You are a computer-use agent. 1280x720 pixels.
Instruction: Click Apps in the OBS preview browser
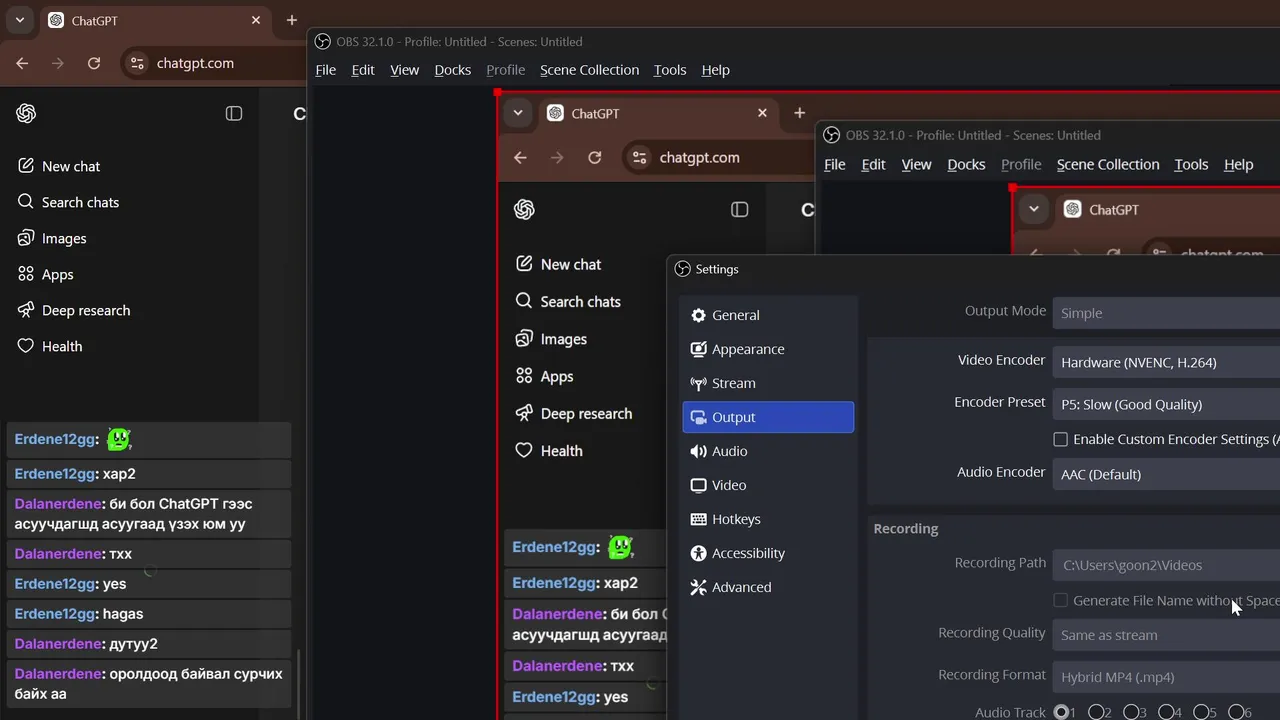tap(544, 376)
